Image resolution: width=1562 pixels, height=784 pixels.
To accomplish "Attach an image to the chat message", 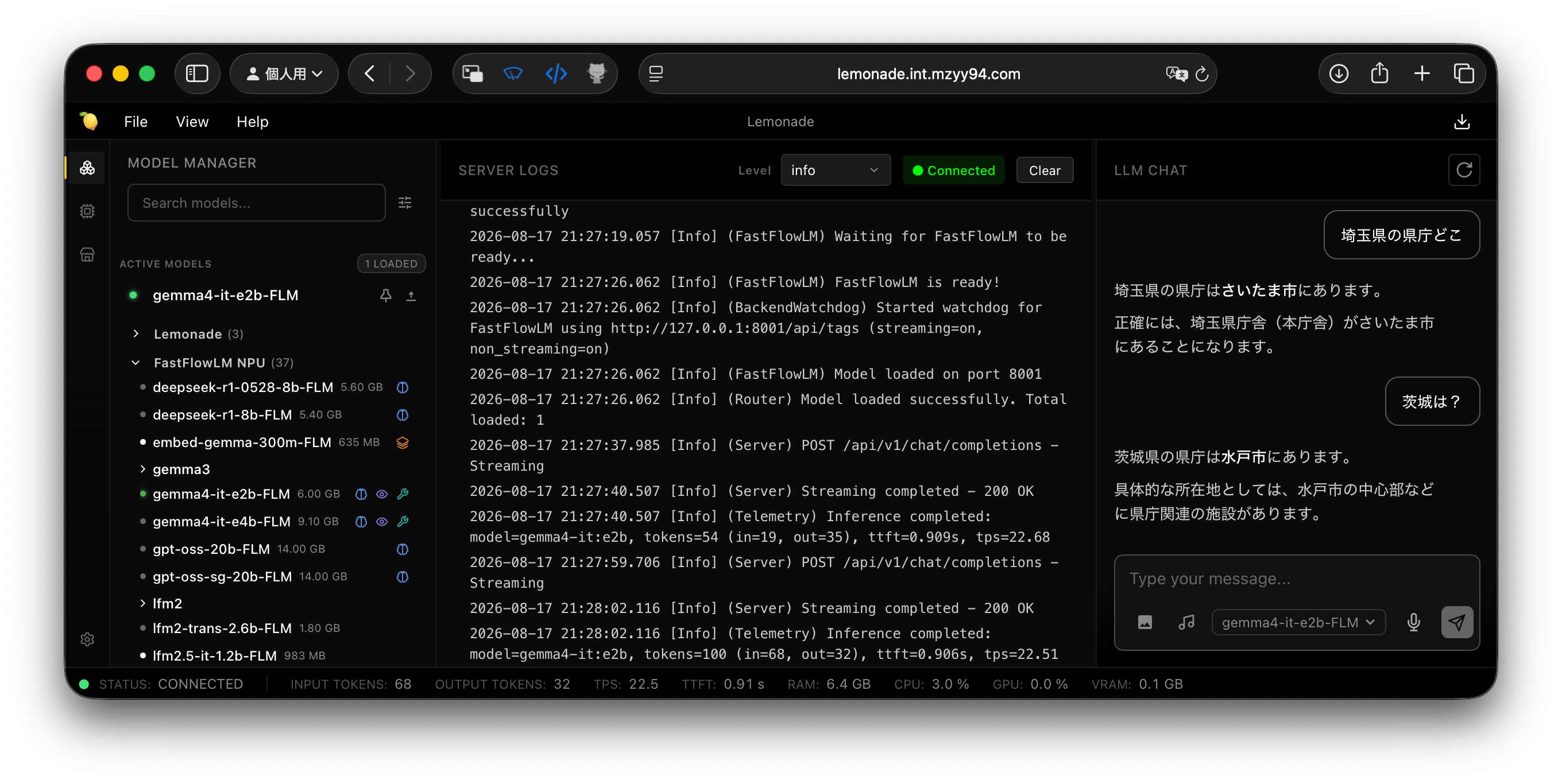I will pyautogui.click(x=1145, y=622).
